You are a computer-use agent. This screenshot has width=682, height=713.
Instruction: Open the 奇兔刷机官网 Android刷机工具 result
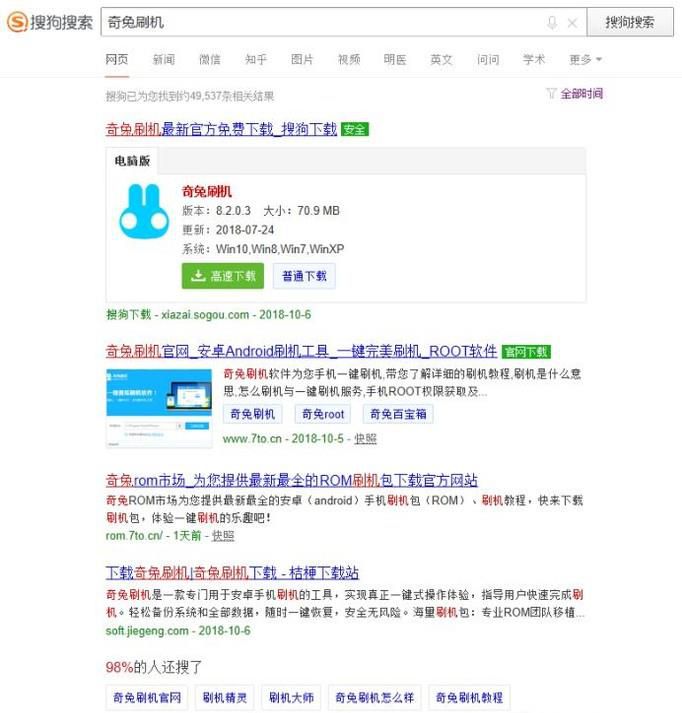click(x=301, y=351)
